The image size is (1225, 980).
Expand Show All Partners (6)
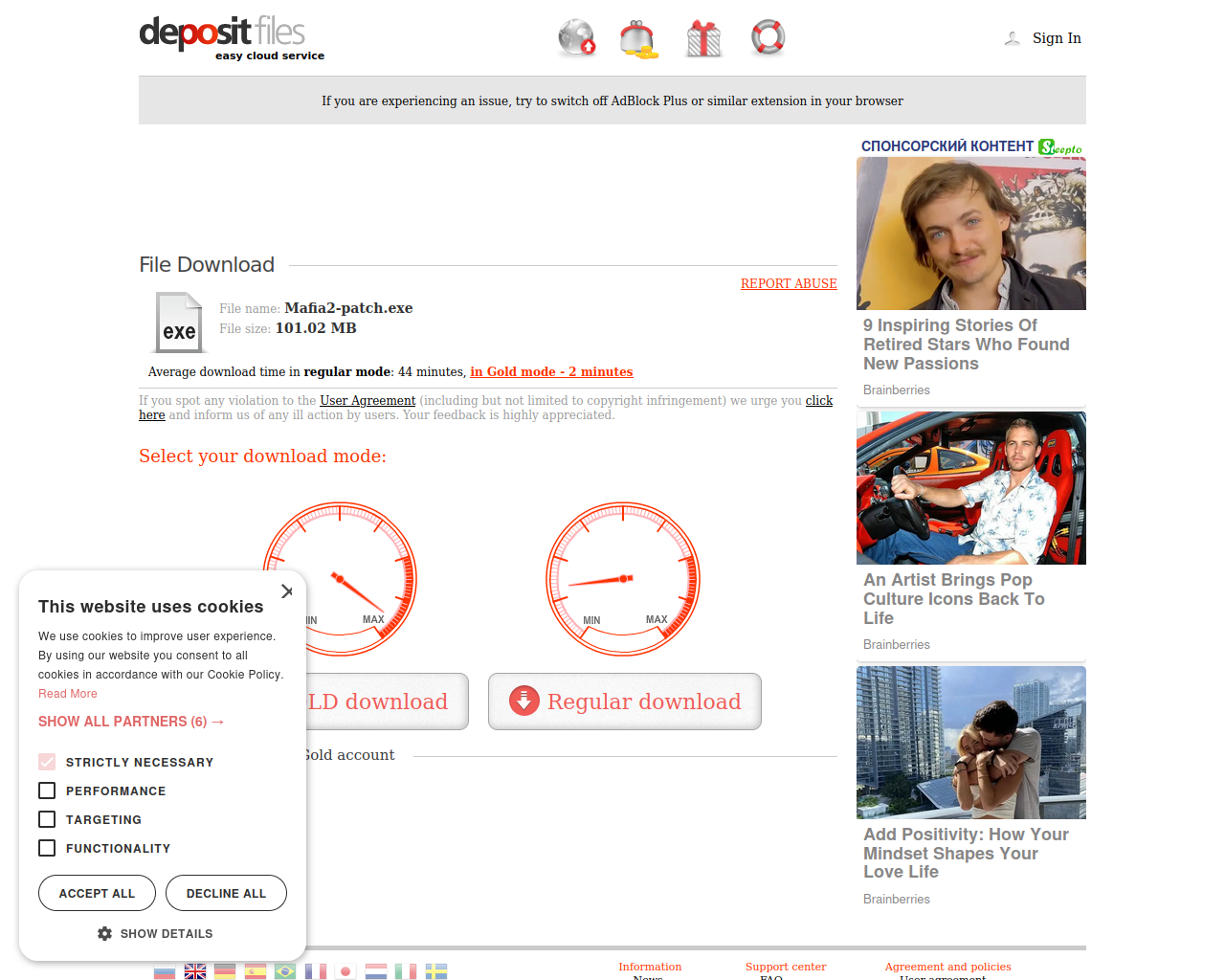click(131, 722)
